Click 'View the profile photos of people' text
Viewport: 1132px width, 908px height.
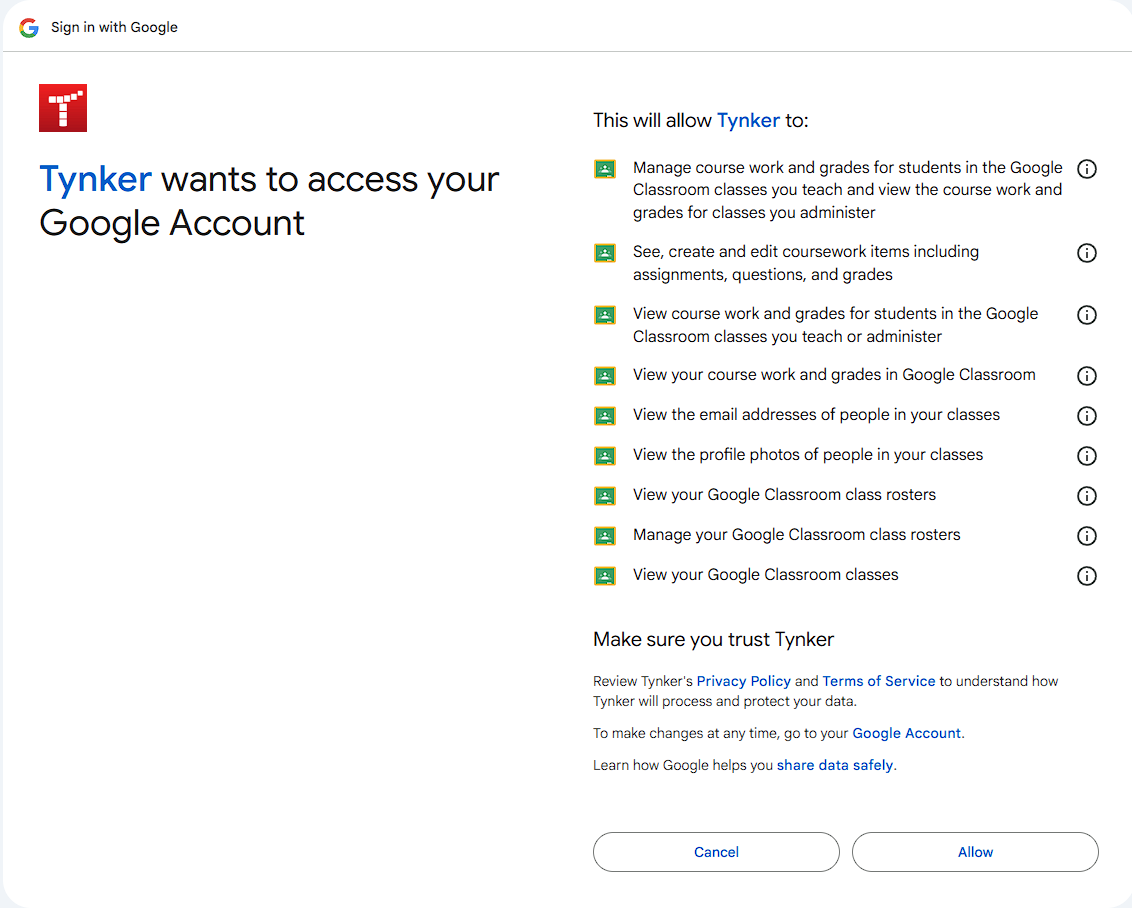click(x=808, y=455)
